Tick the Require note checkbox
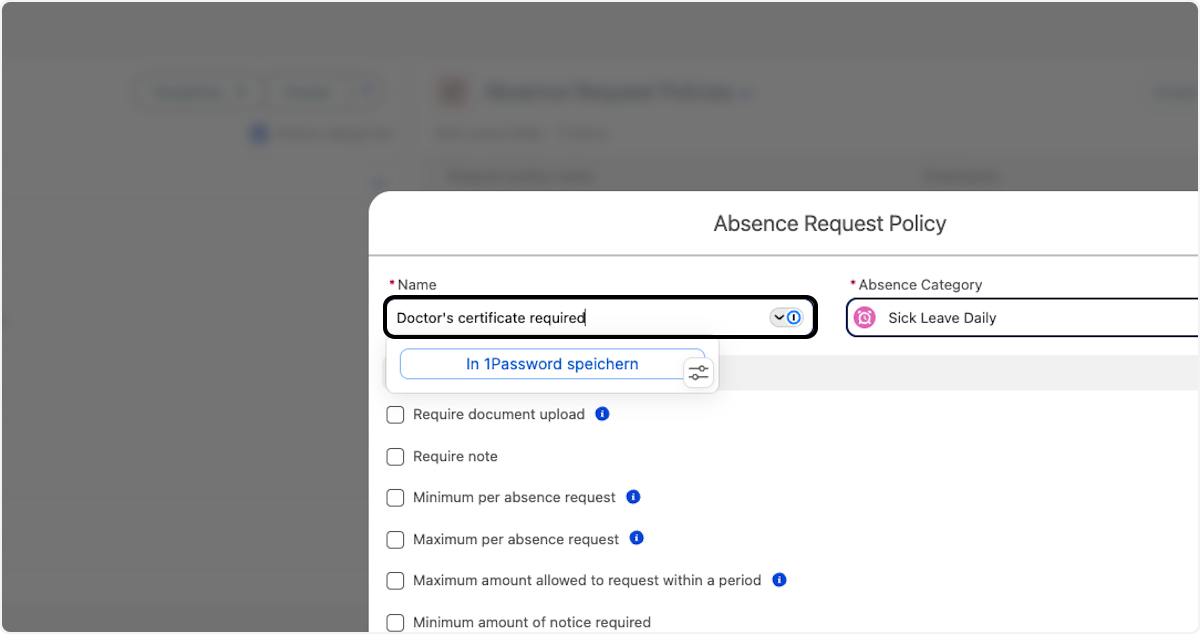 [396, 456]
